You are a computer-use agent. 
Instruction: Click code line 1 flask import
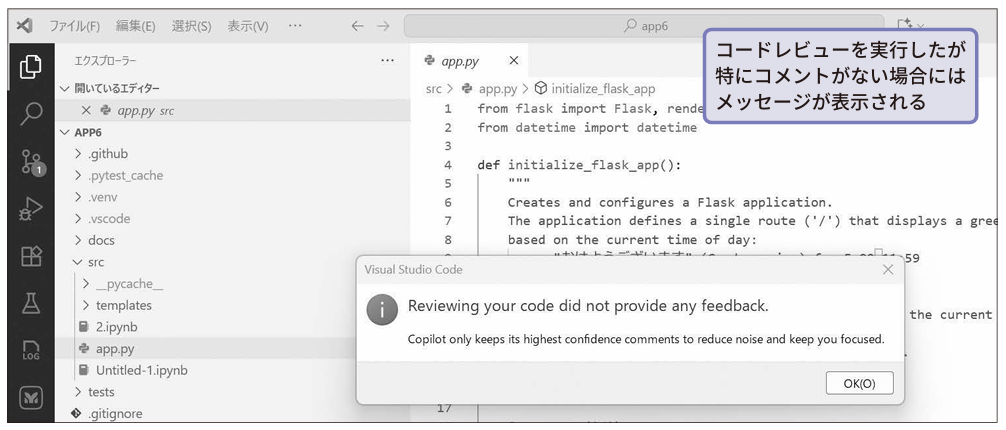pos(591,109)
